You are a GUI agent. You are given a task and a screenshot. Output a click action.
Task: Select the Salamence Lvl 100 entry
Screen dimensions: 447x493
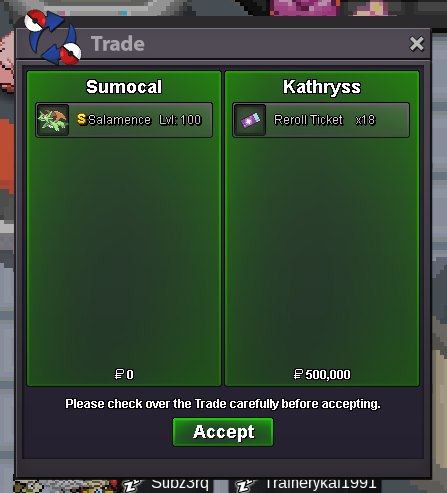[x=124, y=120]
